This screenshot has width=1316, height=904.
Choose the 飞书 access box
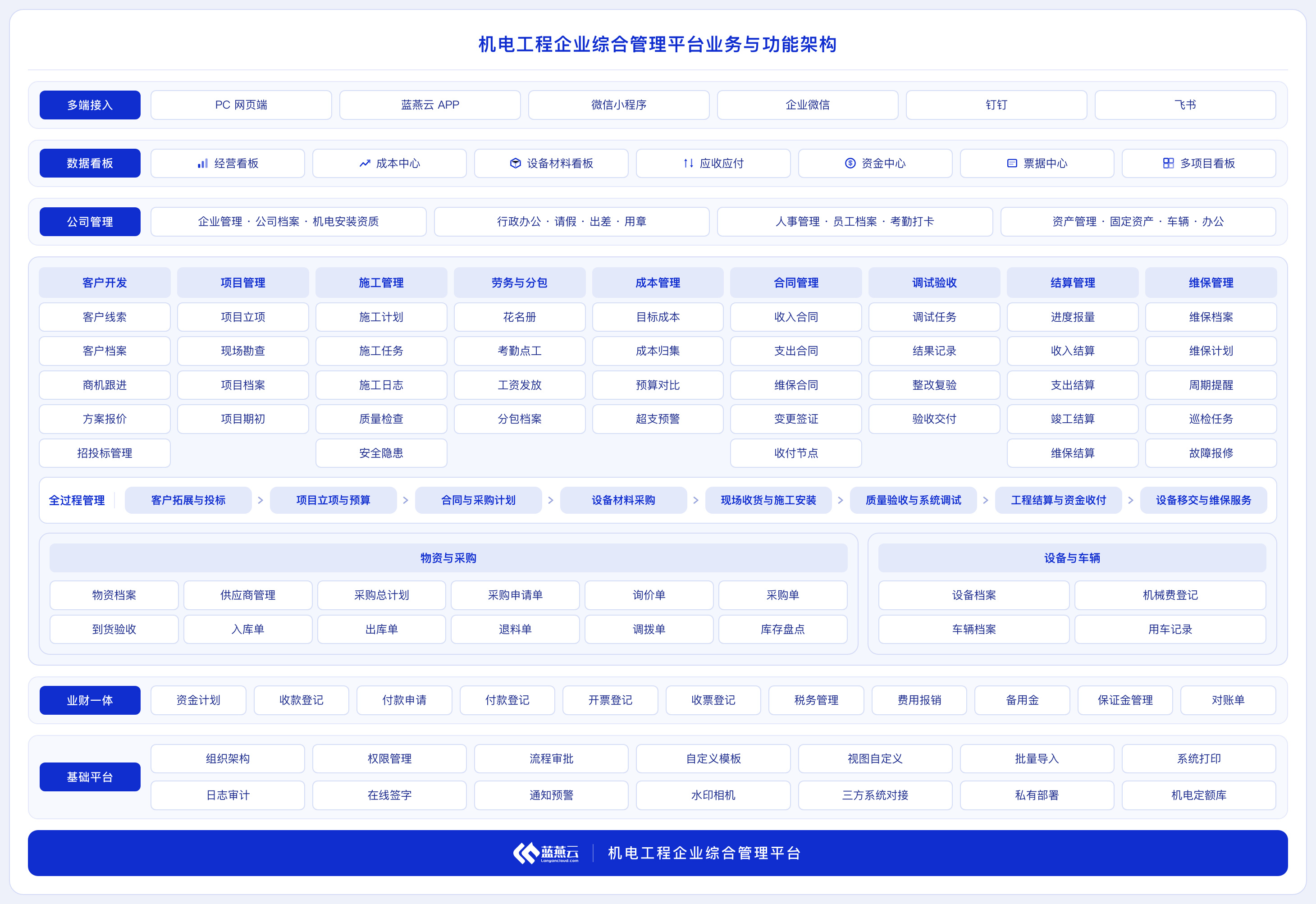pos(1185,105)
